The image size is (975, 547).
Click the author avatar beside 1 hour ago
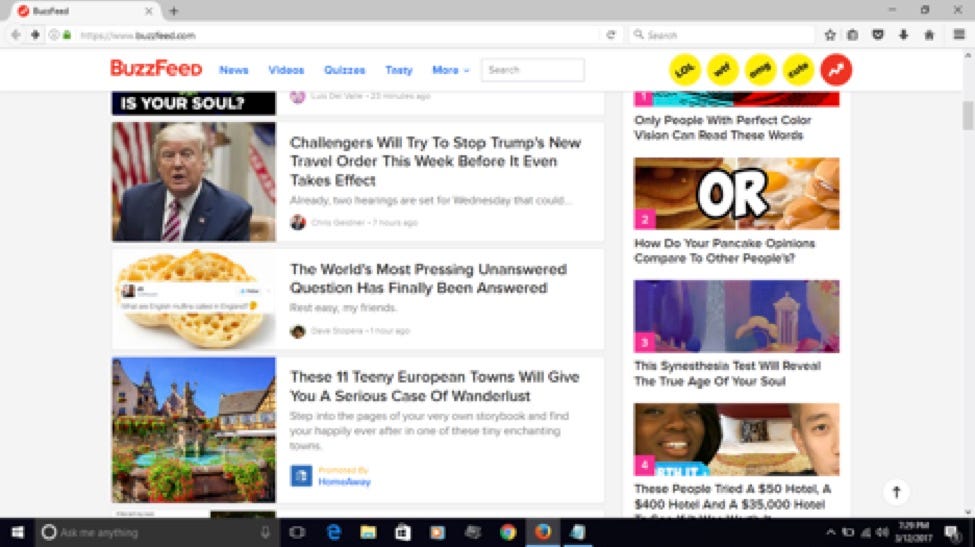pos(298,331)
